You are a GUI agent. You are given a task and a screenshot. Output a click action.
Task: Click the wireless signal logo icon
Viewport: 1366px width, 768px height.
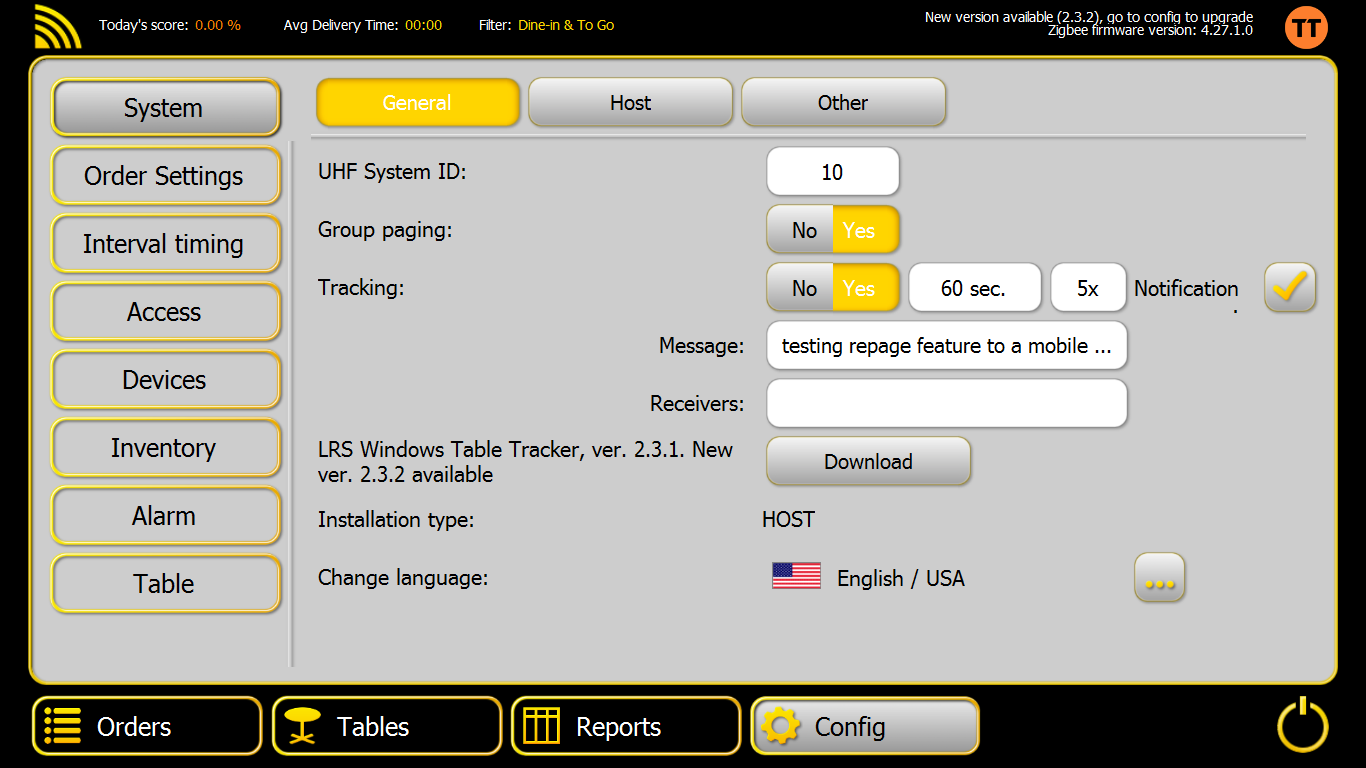pyautogui.click(x=57, y=27)
